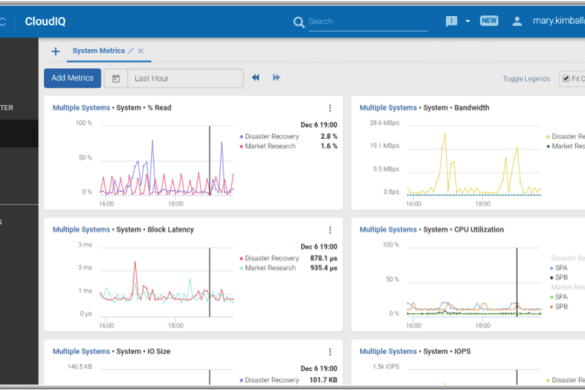This screenshot has height=390, width=585.
Task: Click the Add Metrics button
Action: [72, 78]
